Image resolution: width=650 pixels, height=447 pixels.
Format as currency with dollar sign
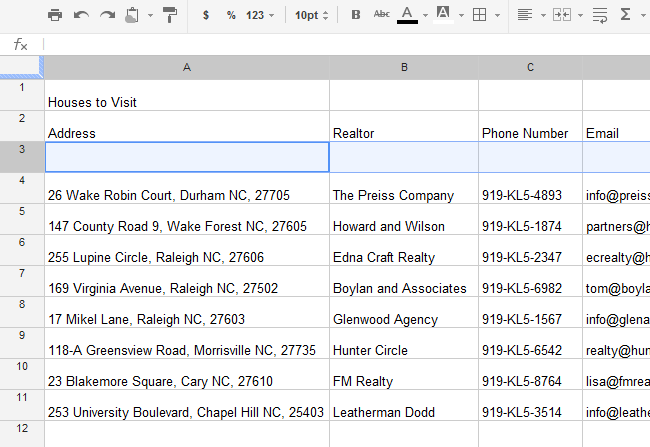pyautogui.click(x=206, y=15)
